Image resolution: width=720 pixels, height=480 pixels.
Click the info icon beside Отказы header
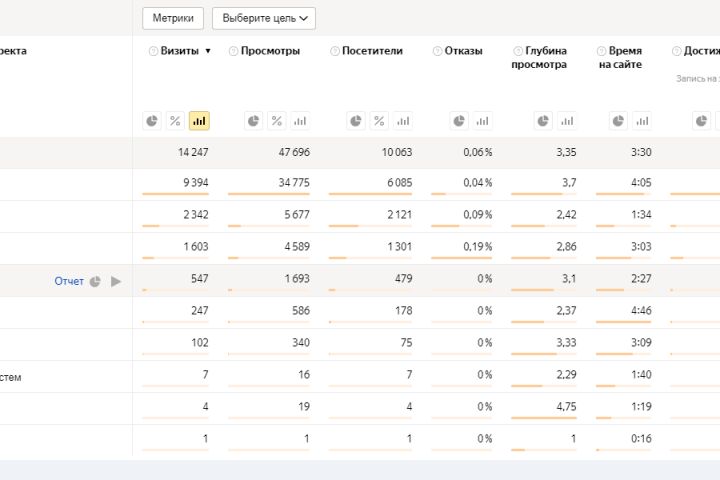(x=437, y=51)
